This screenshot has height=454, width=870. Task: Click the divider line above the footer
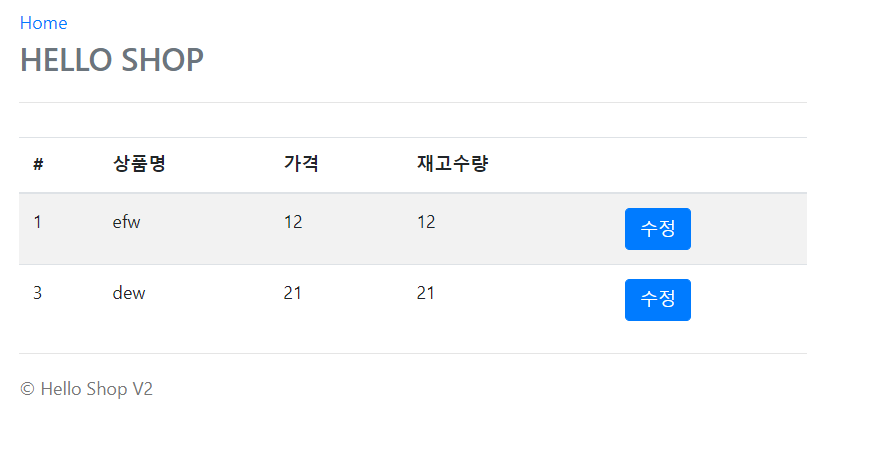click(x=412, y=353)
